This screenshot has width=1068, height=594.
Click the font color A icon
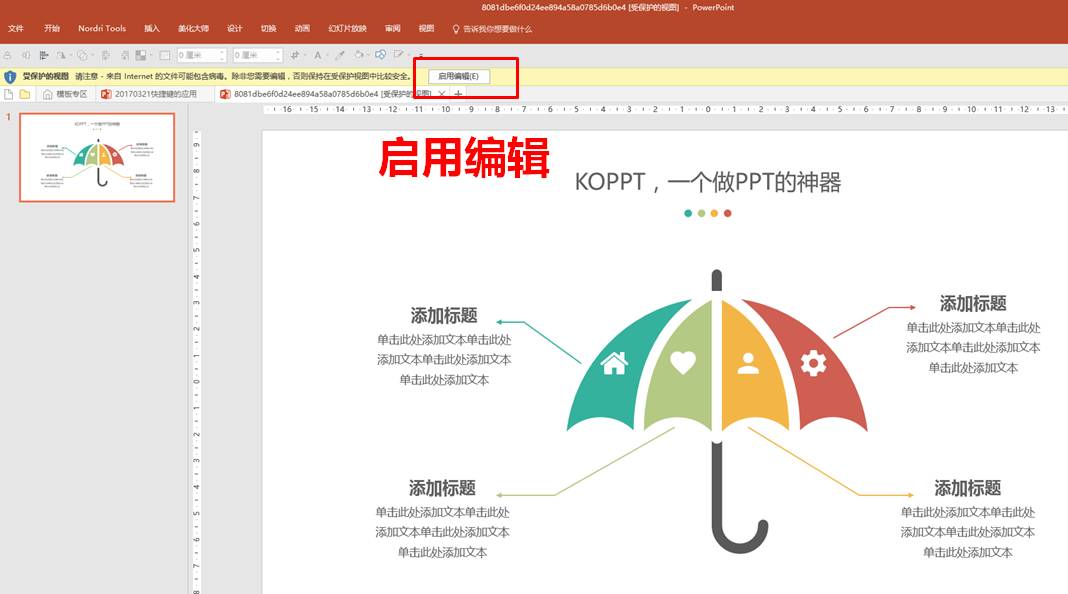(x=317, y=55)
